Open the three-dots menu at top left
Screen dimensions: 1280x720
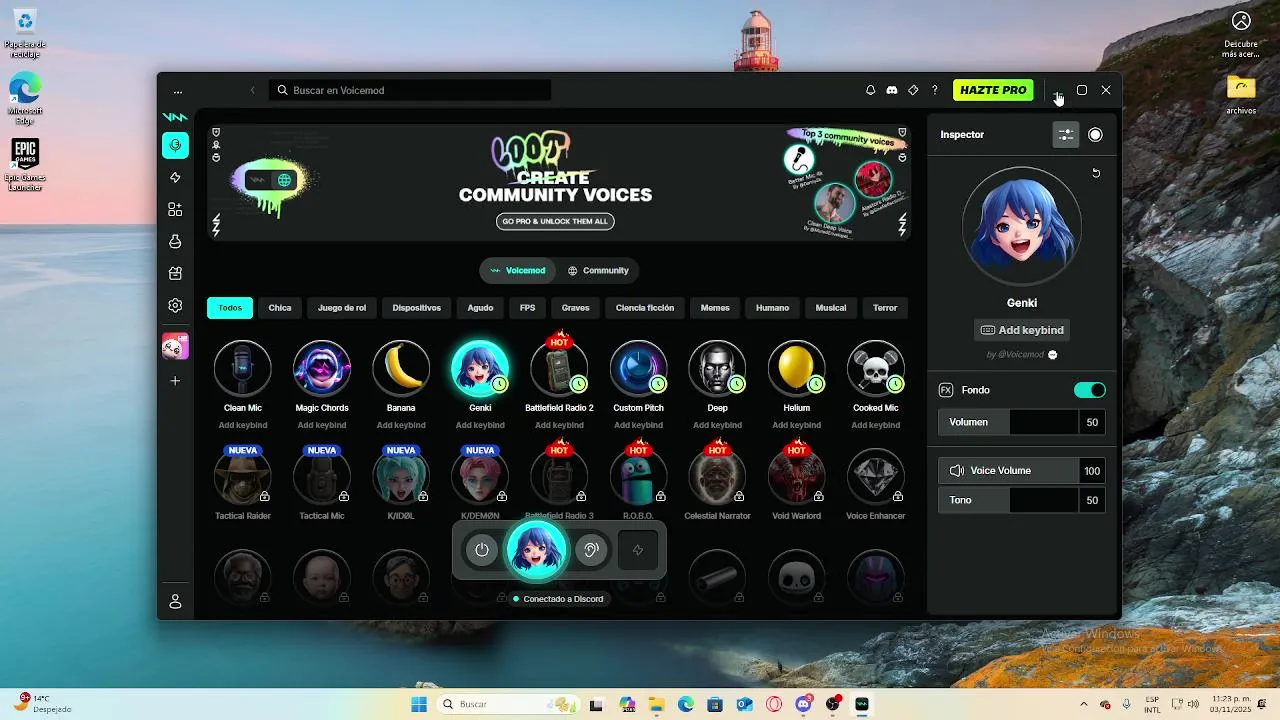coord(178,90)
